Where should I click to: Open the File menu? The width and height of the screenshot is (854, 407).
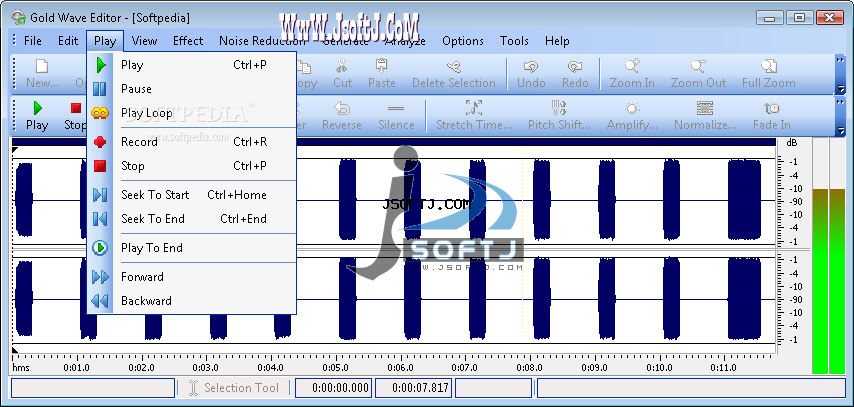coord(33,41)
